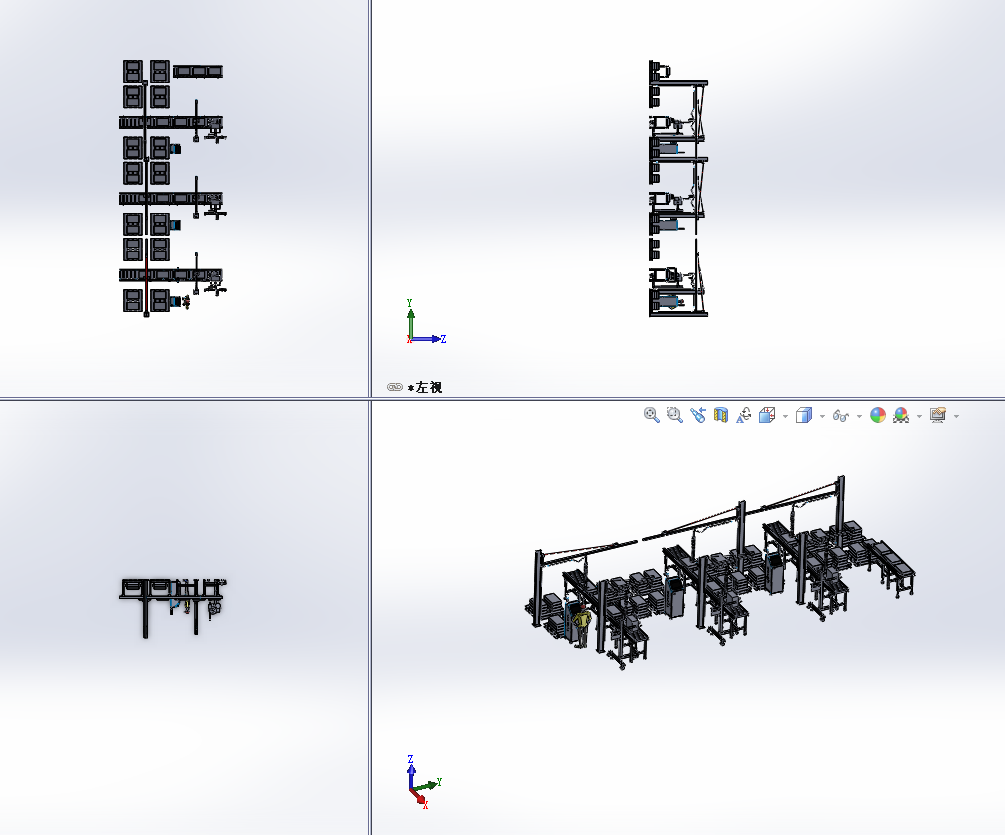1005x835 pixels.
Task: Click the Hide/Show Items glasses icon
Action: (840, 416)
